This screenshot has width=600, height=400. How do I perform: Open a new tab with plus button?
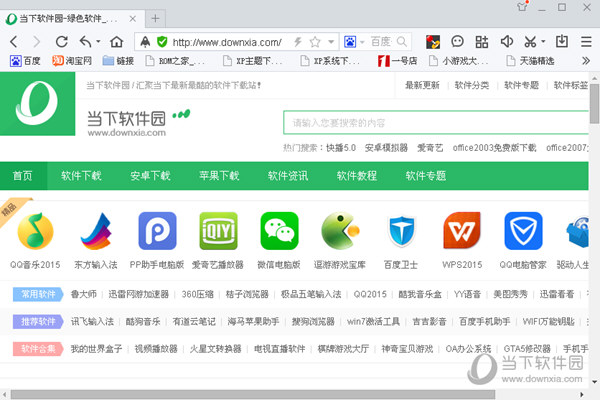coord(155,18)
